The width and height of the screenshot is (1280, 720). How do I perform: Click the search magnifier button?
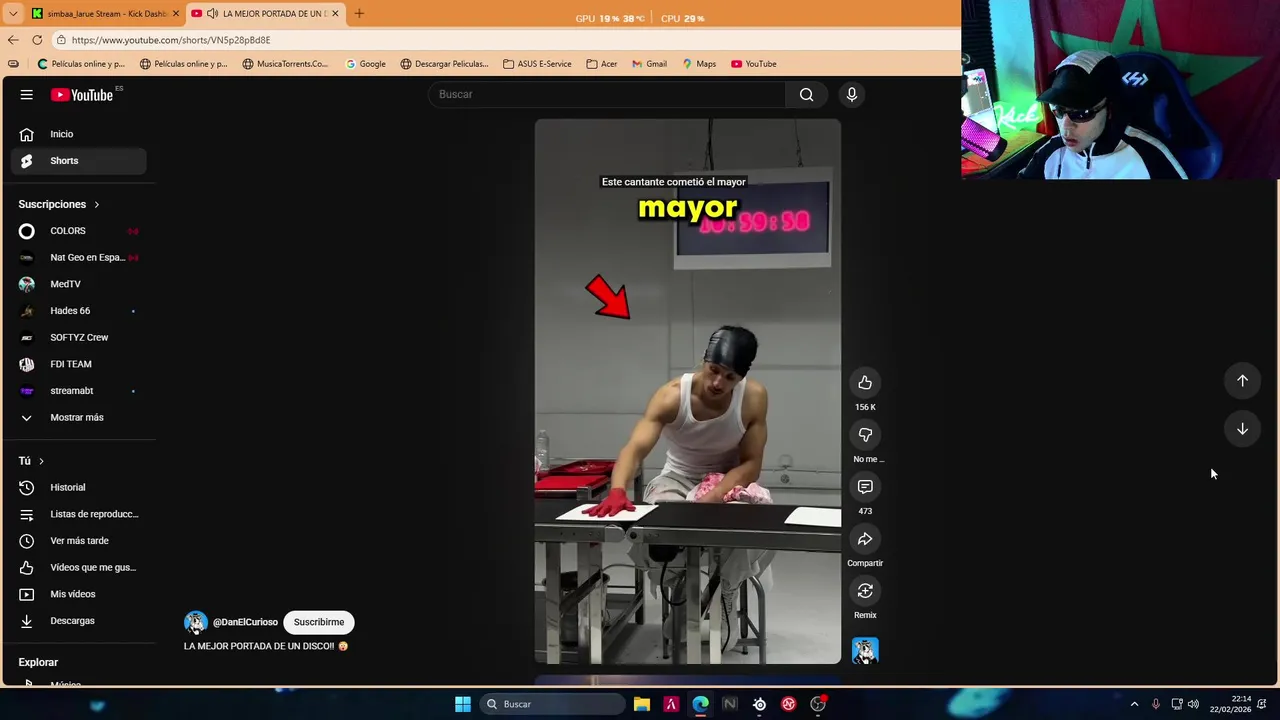point(806,94)
